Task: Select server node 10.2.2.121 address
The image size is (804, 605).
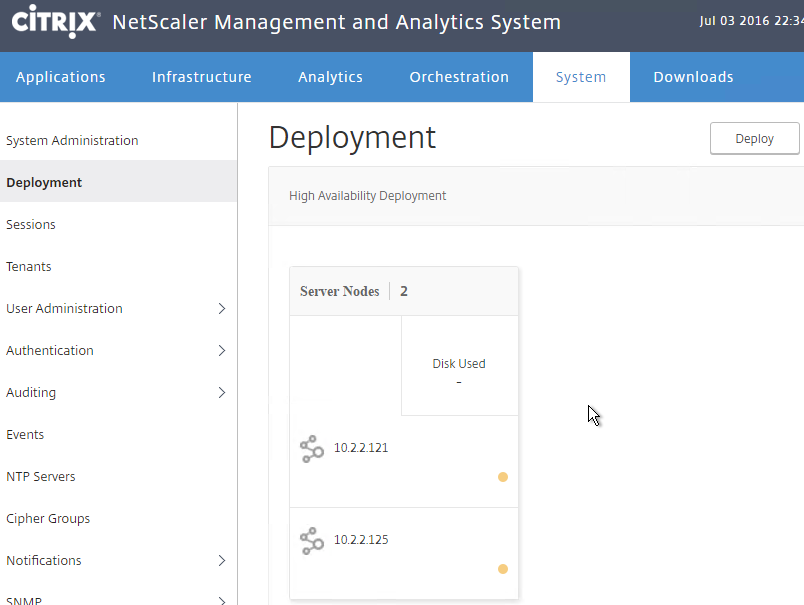Action: pos(361,448)
